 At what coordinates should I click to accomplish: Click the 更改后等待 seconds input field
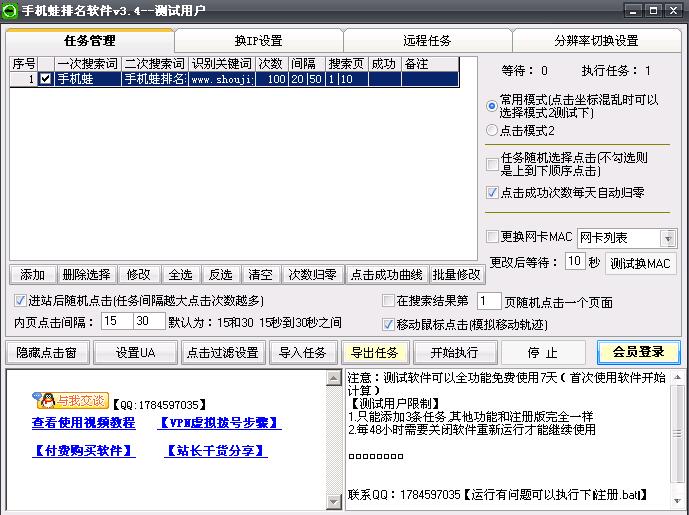574,261
